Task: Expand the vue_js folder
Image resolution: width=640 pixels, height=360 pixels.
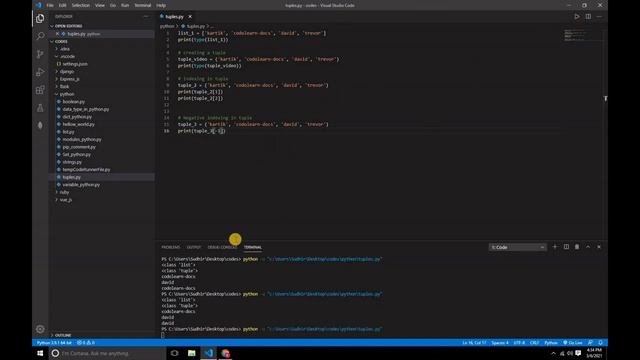Action: (x=66, y=200)
